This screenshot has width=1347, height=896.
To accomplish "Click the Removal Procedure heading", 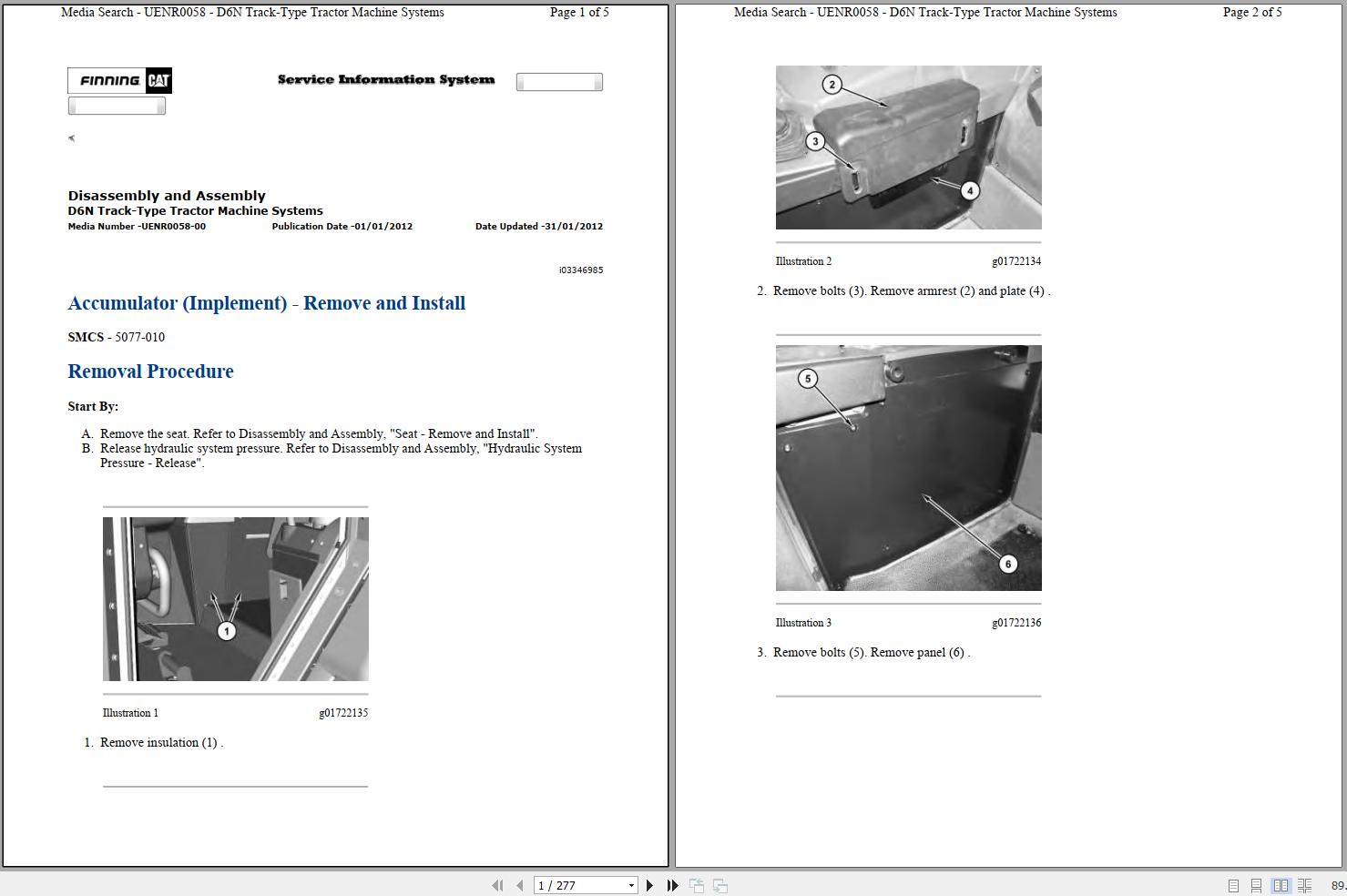I will (x=150, y=372).
